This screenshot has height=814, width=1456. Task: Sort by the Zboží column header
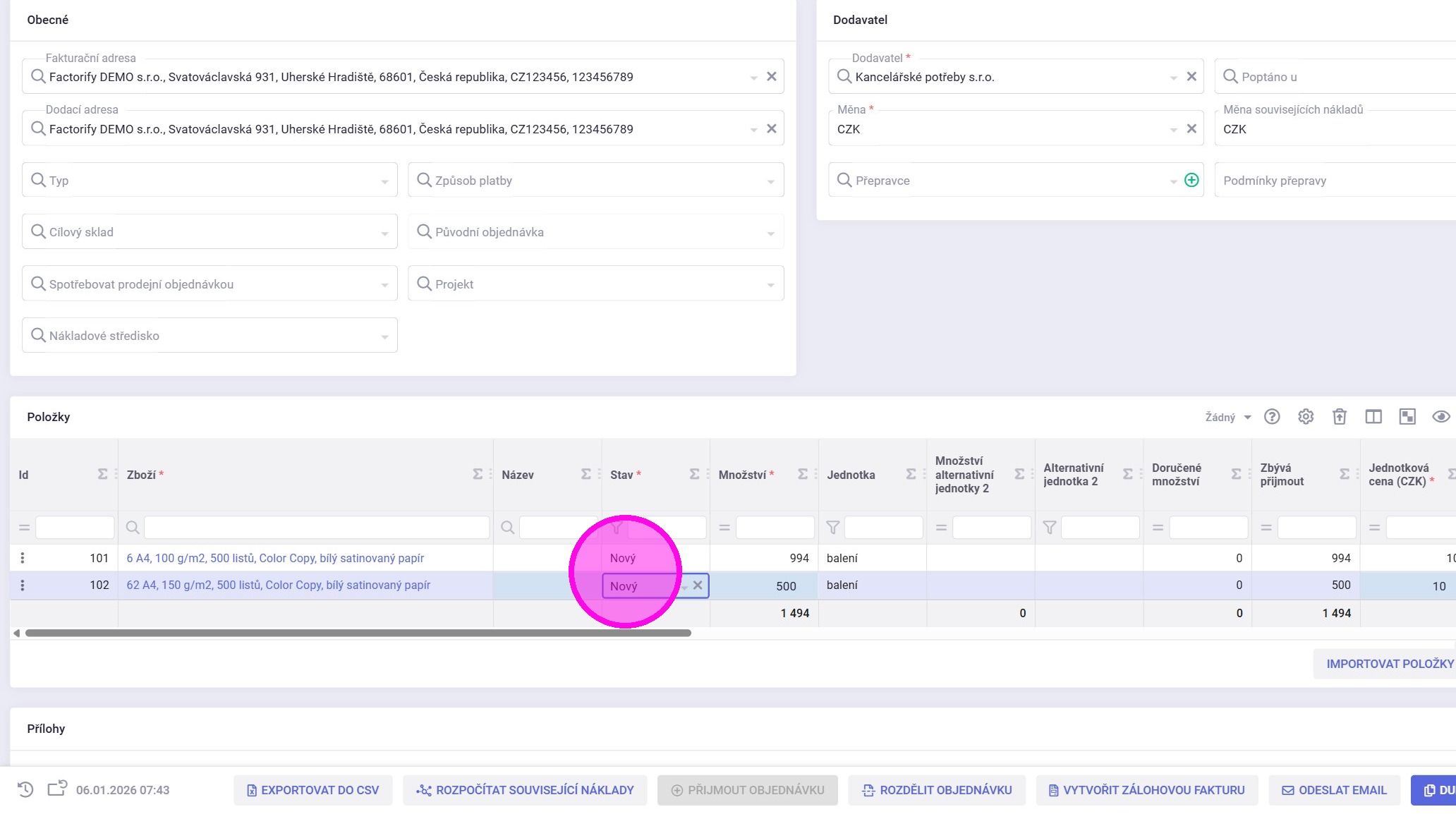pyautogui.click(x=141, y=475)
